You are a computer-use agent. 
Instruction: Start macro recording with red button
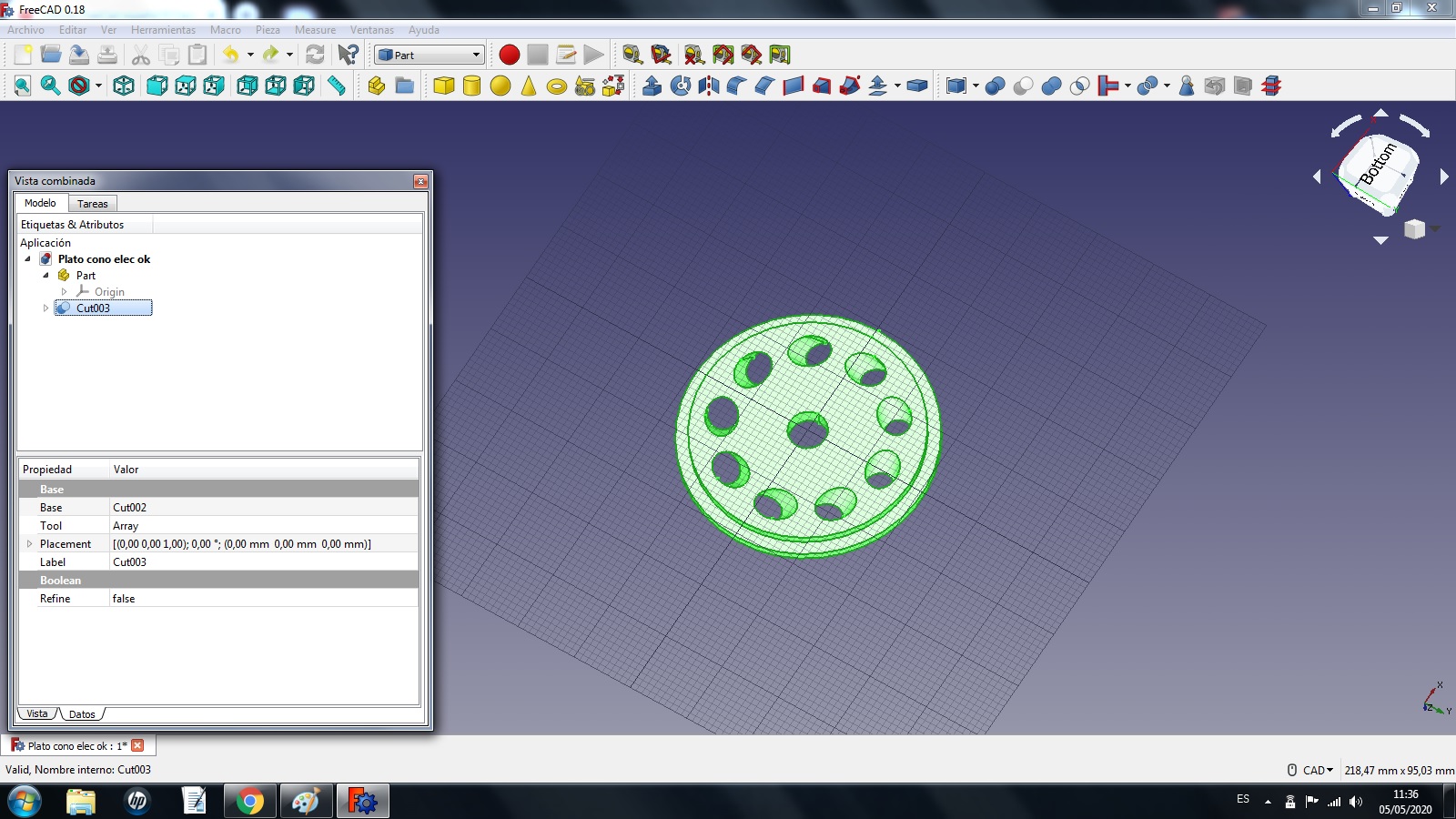coord(510,55)
